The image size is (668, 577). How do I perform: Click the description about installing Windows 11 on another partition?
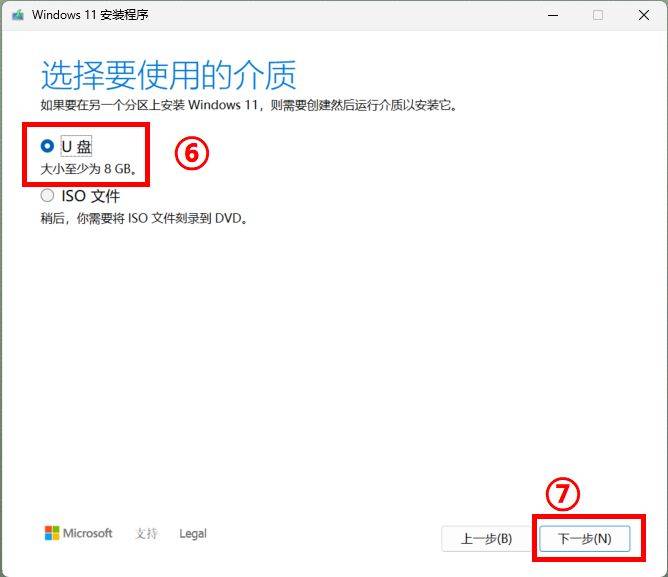[249, 105]
